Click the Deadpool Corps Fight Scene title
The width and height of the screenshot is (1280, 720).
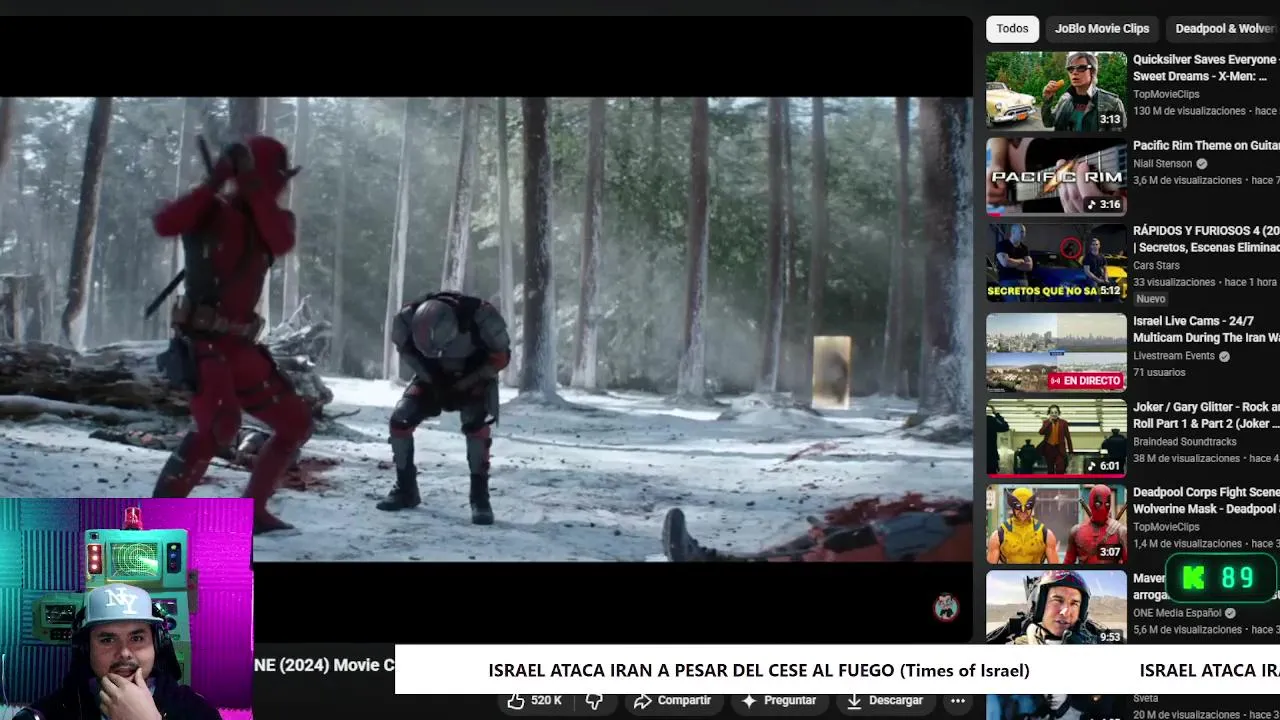[1206, 501]
